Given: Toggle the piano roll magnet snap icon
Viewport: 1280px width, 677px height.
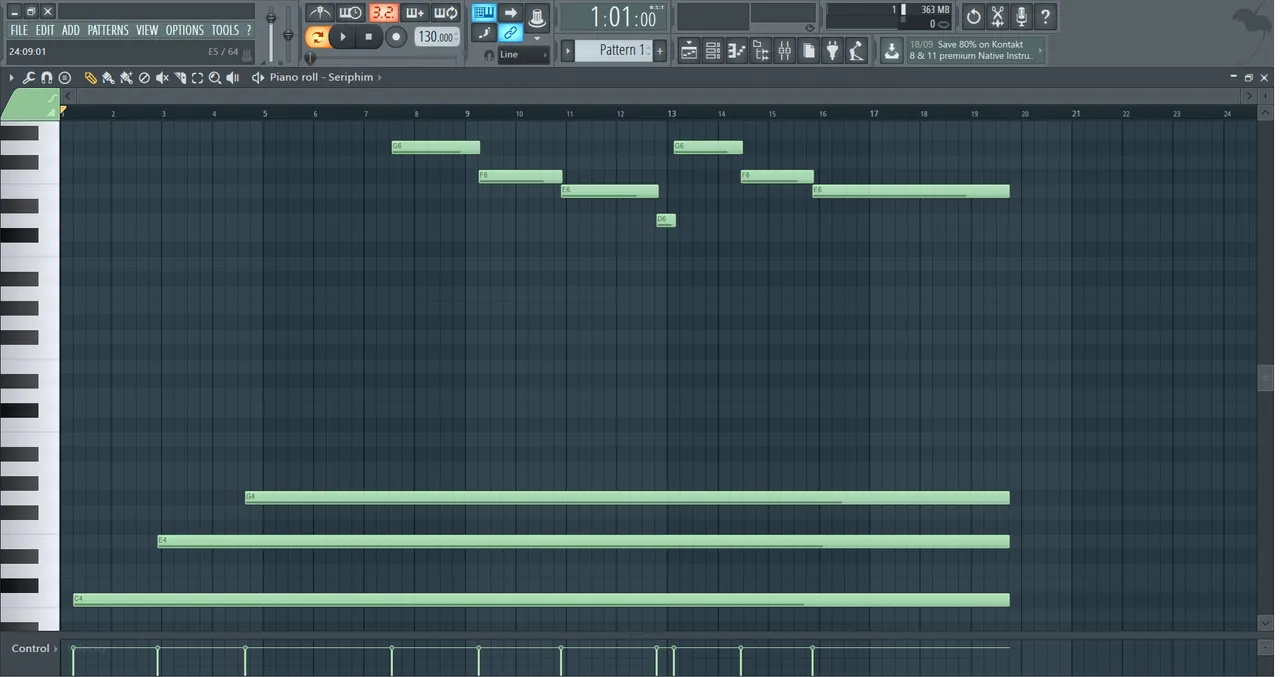Looking at the screenshot, I should 47,77.
